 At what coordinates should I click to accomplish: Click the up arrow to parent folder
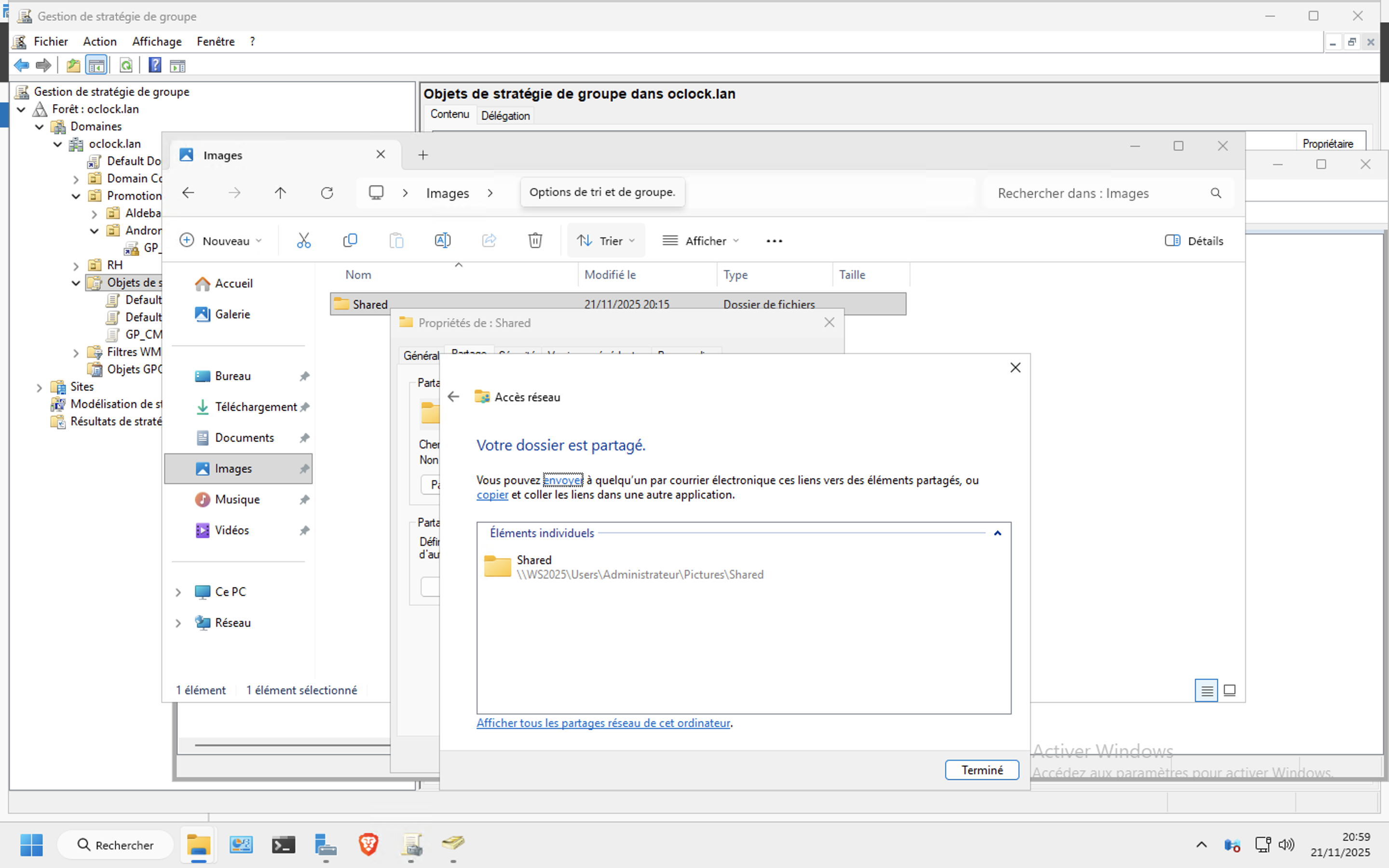tap(280, 193)
